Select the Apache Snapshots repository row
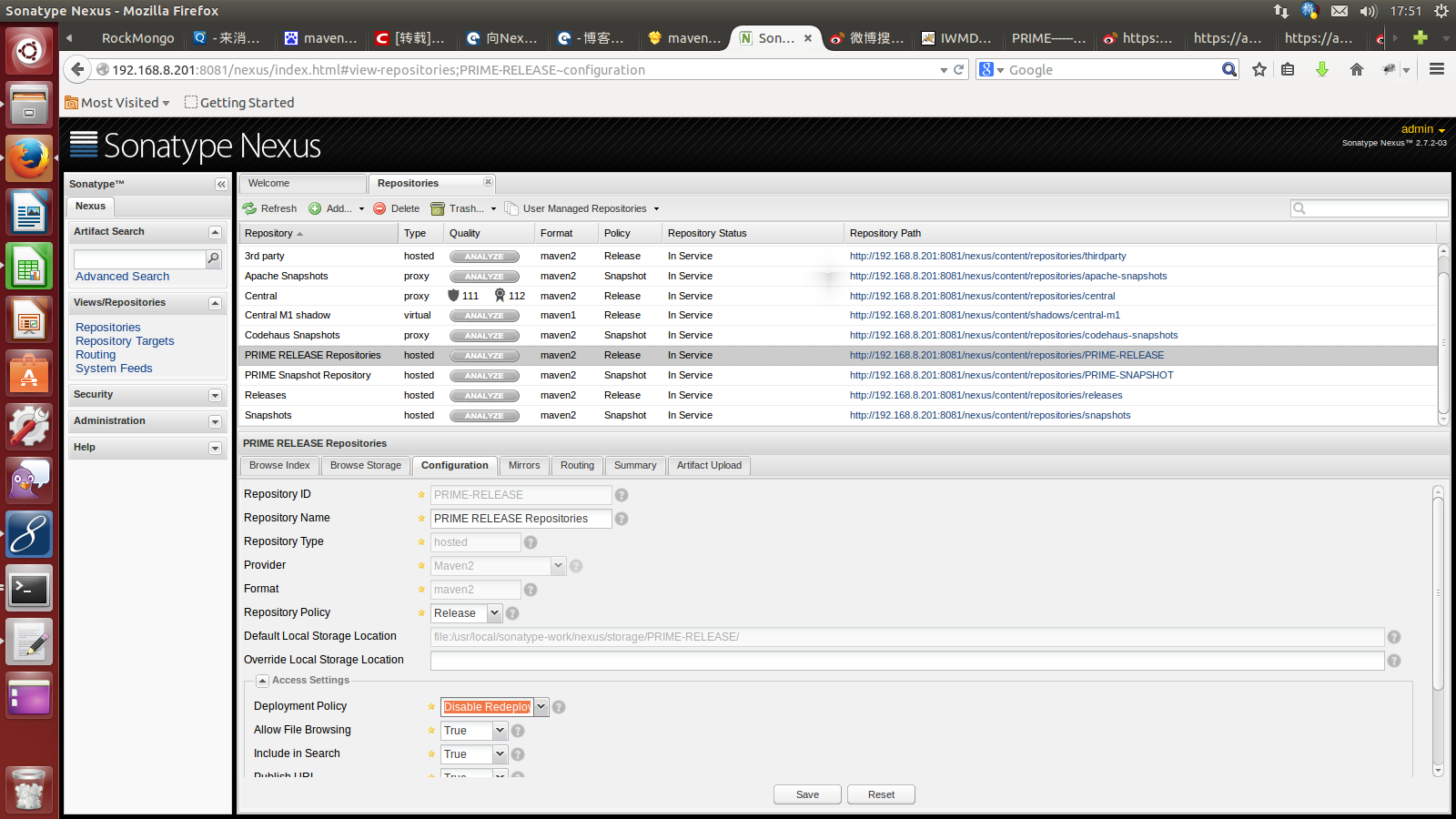Image resolution: width=1456 pixels, height=819 pixels. tap(838, 276)
